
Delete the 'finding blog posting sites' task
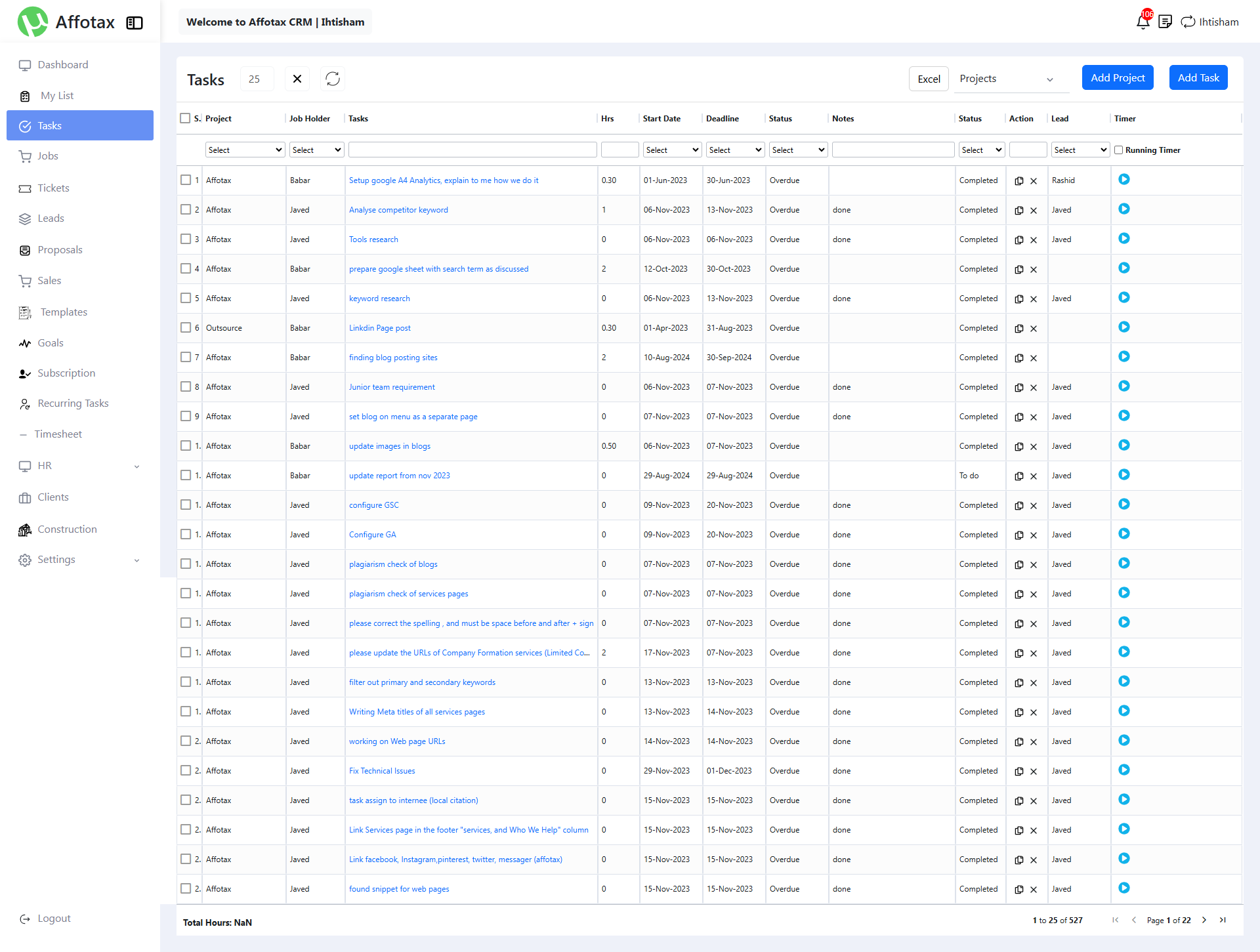(1034, 358)
